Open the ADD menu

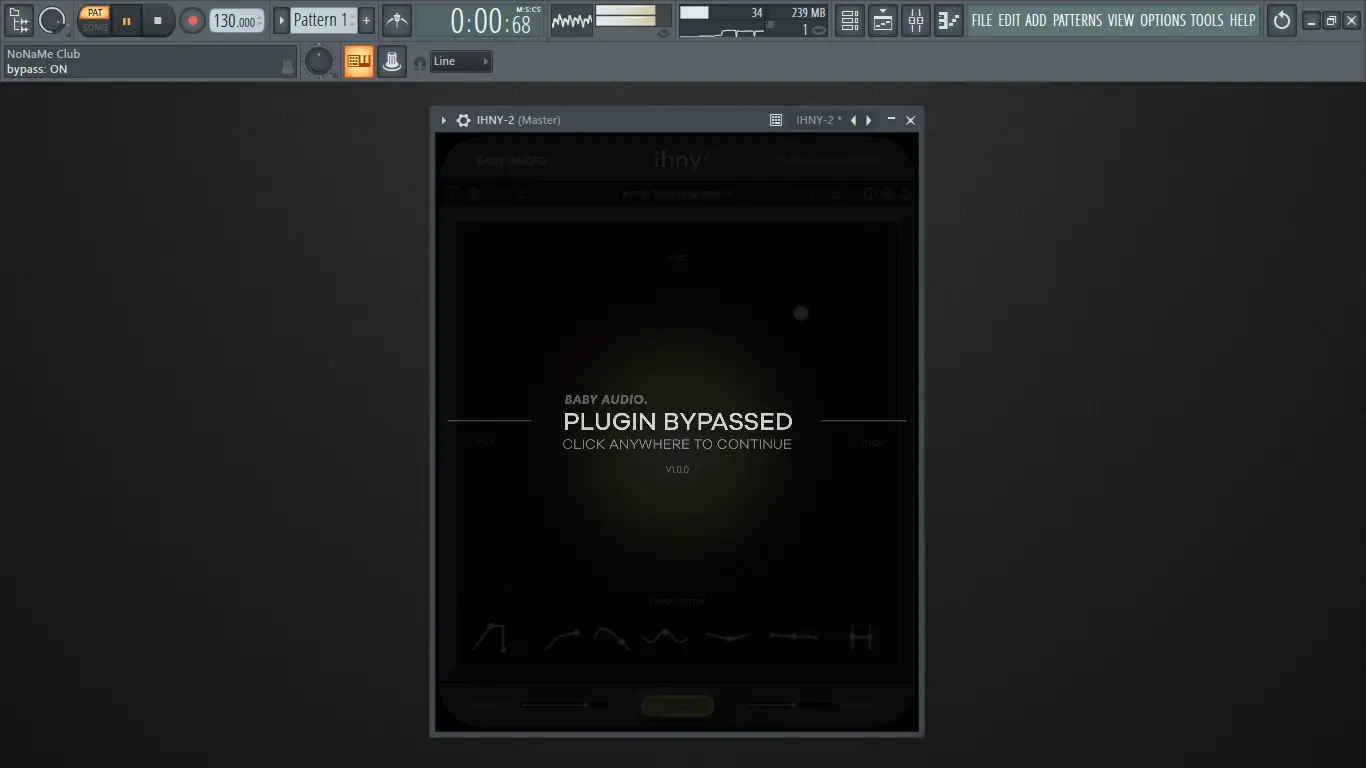(1036, 20)
